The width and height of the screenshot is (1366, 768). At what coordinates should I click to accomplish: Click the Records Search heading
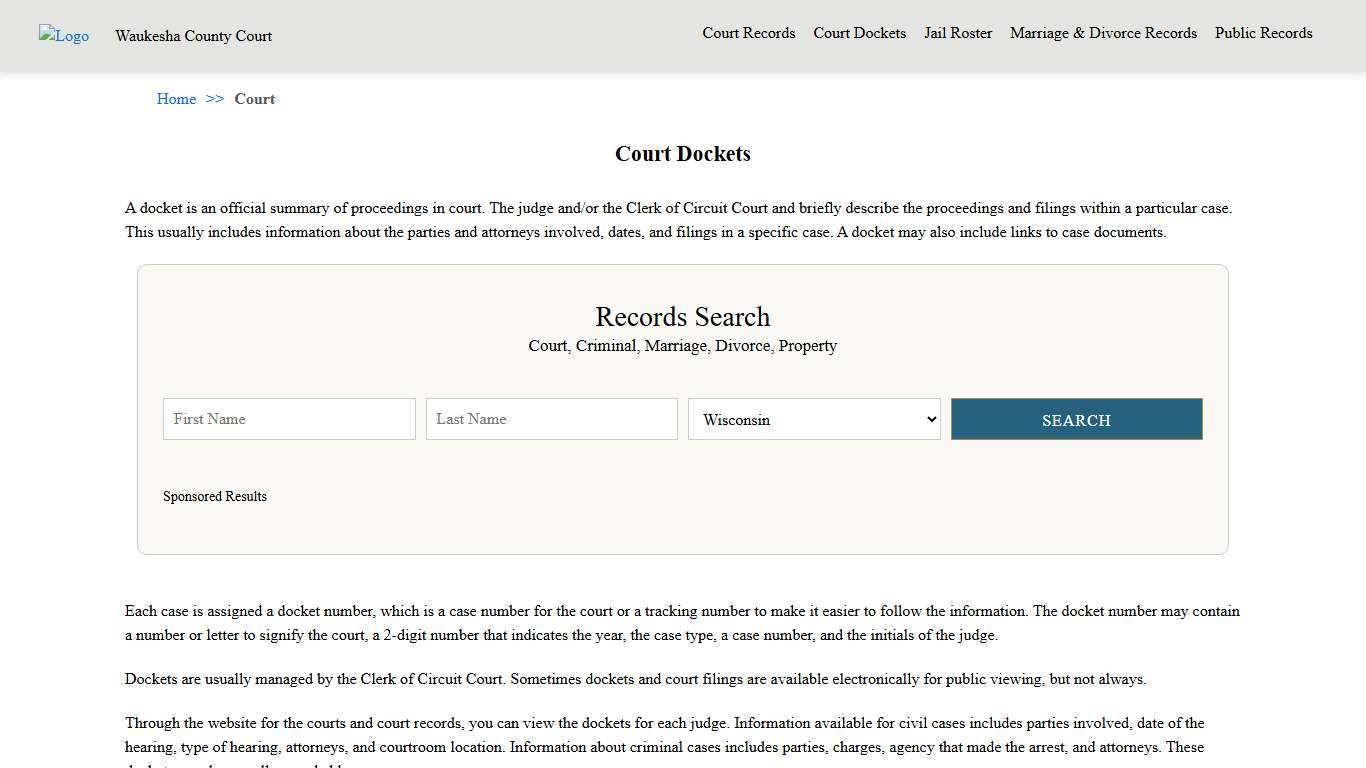[682, 317]
